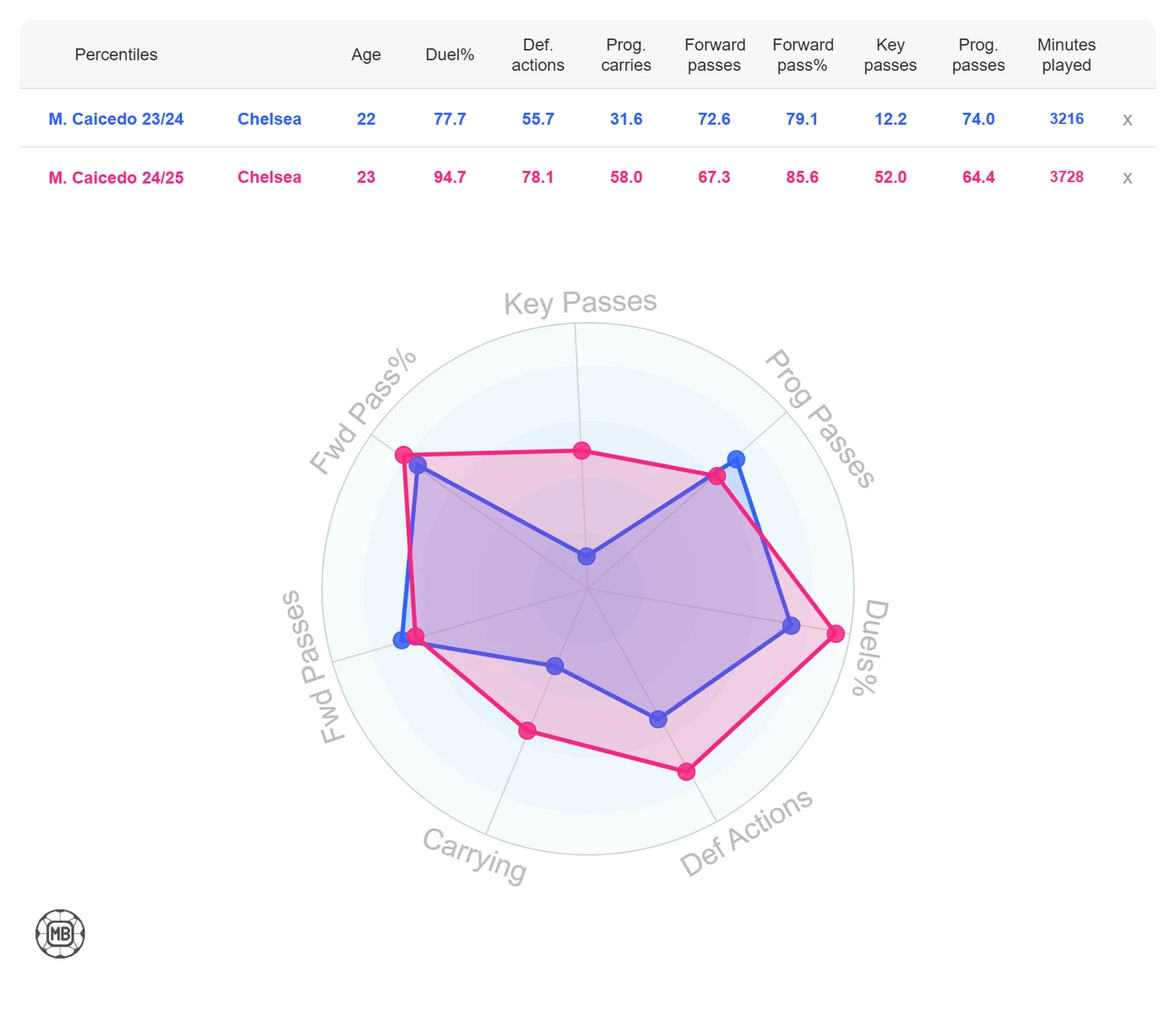
Task: Select the pink Key Passes radar point
Action: (x=582, y=450)
